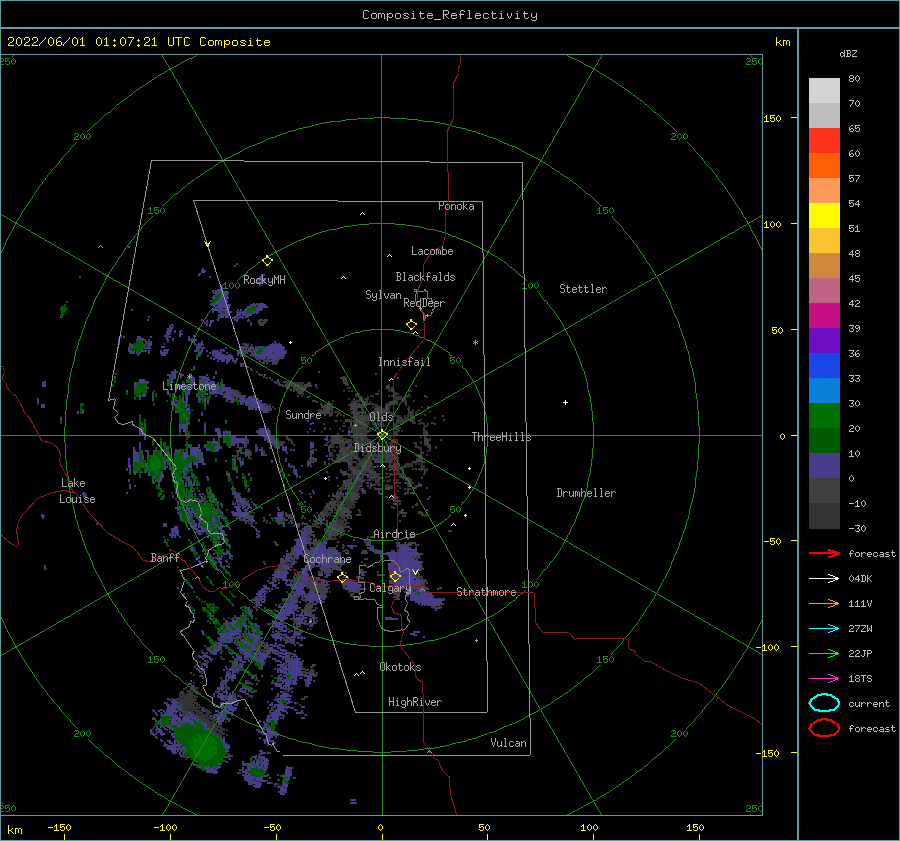The image size is (900, 841).
Task: Click the Vulcan label
Action: coord(508,743)
